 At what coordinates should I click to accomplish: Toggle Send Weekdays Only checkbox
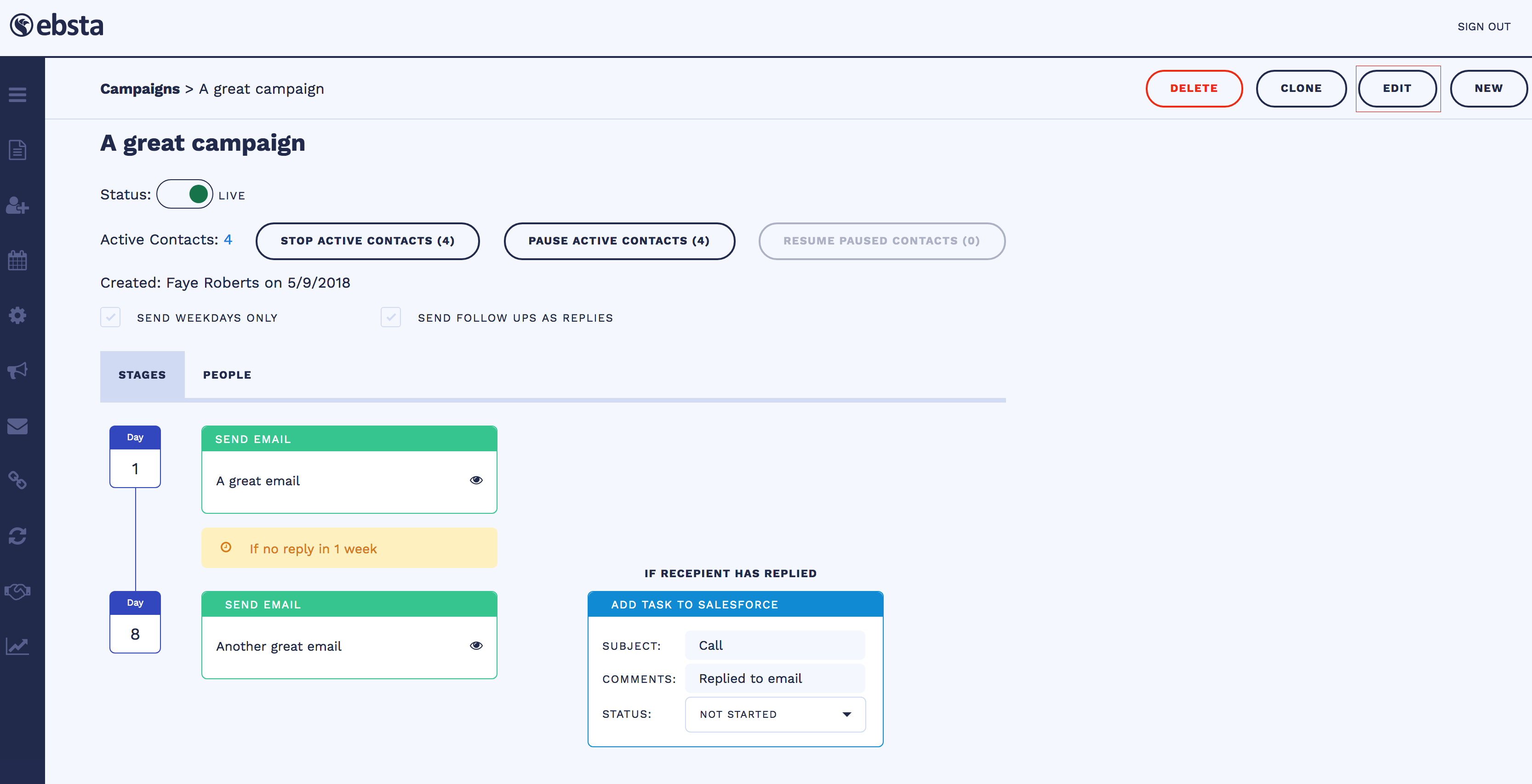(x=111, y=318)
